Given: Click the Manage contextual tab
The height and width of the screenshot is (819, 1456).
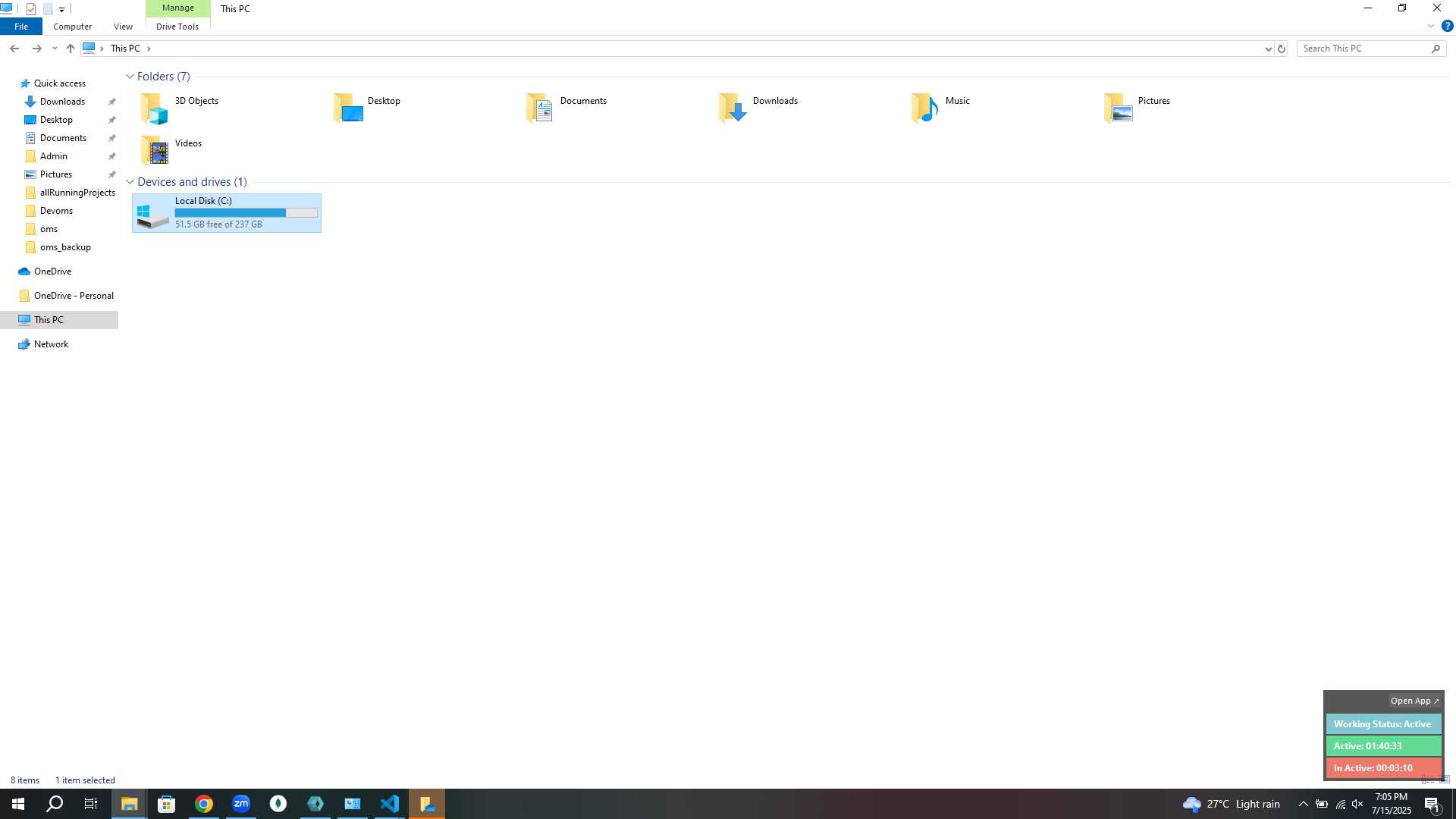Looking at the screenshot, I should 178,8.
